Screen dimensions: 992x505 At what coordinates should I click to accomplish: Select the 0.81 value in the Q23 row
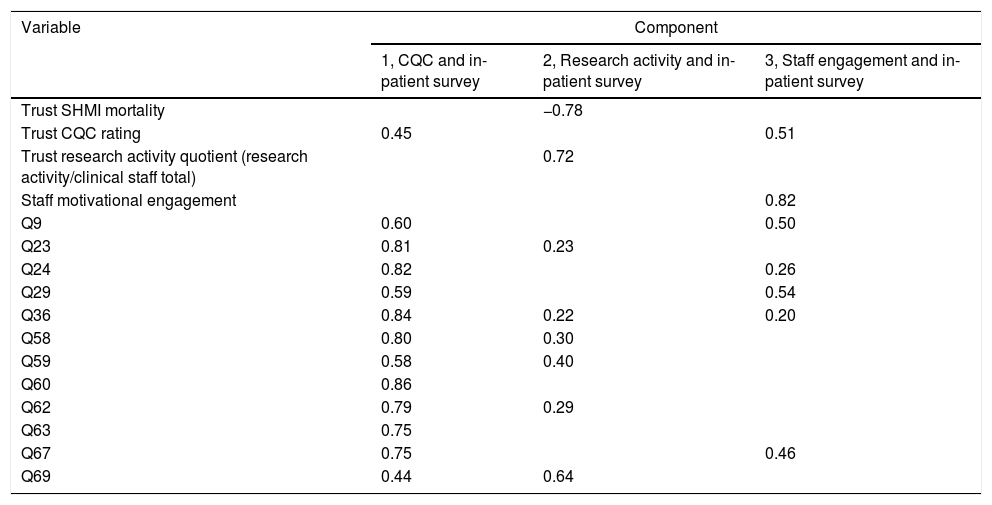point(396,245)
